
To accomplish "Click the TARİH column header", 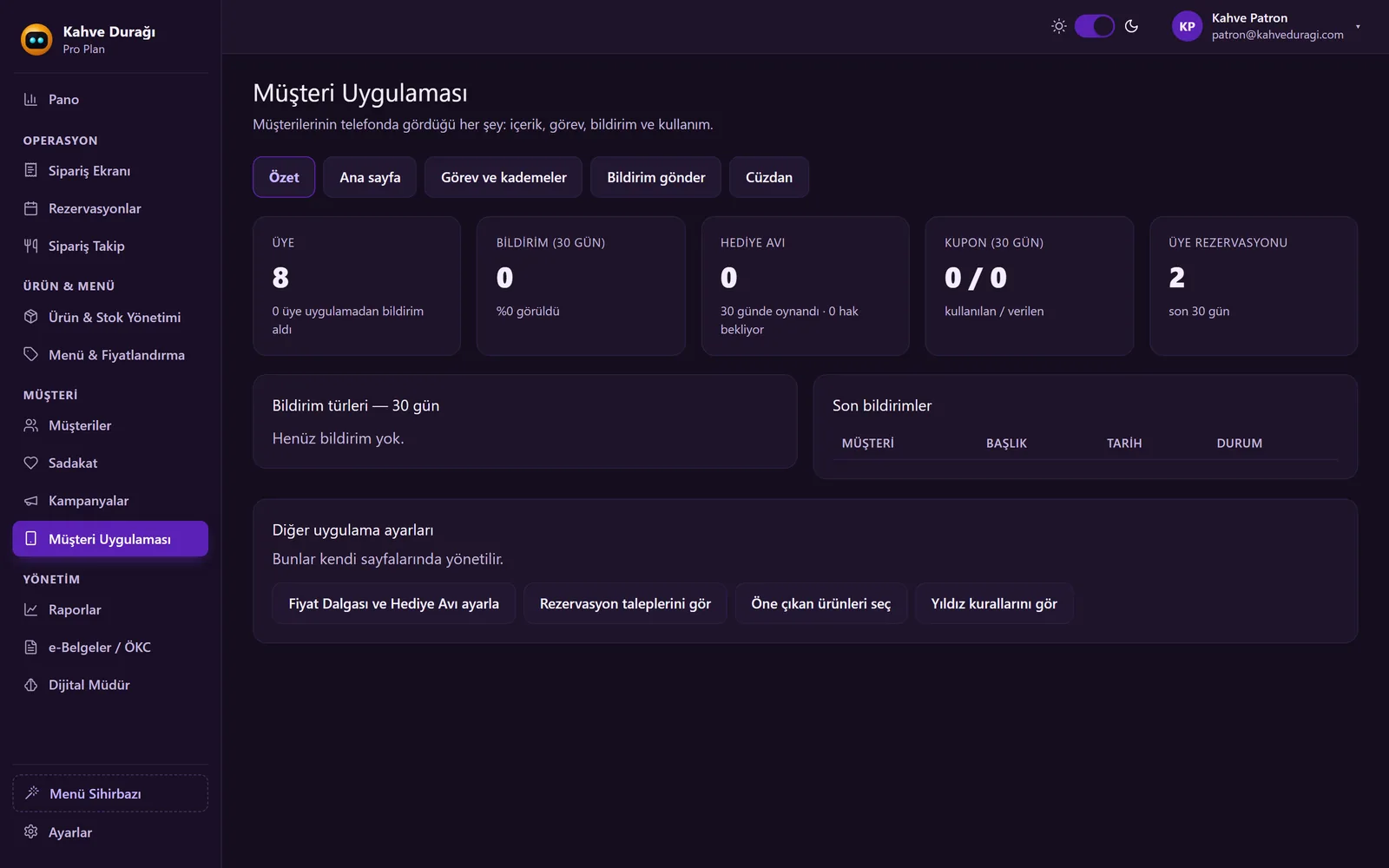I will pos(1124,443).
